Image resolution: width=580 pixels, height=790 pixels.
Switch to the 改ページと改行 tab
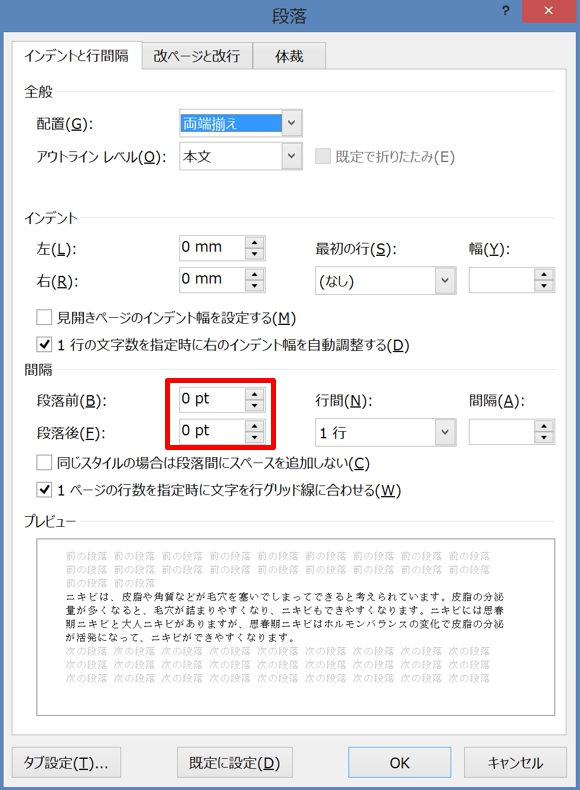pyautogui.click(x=197, y=55)
